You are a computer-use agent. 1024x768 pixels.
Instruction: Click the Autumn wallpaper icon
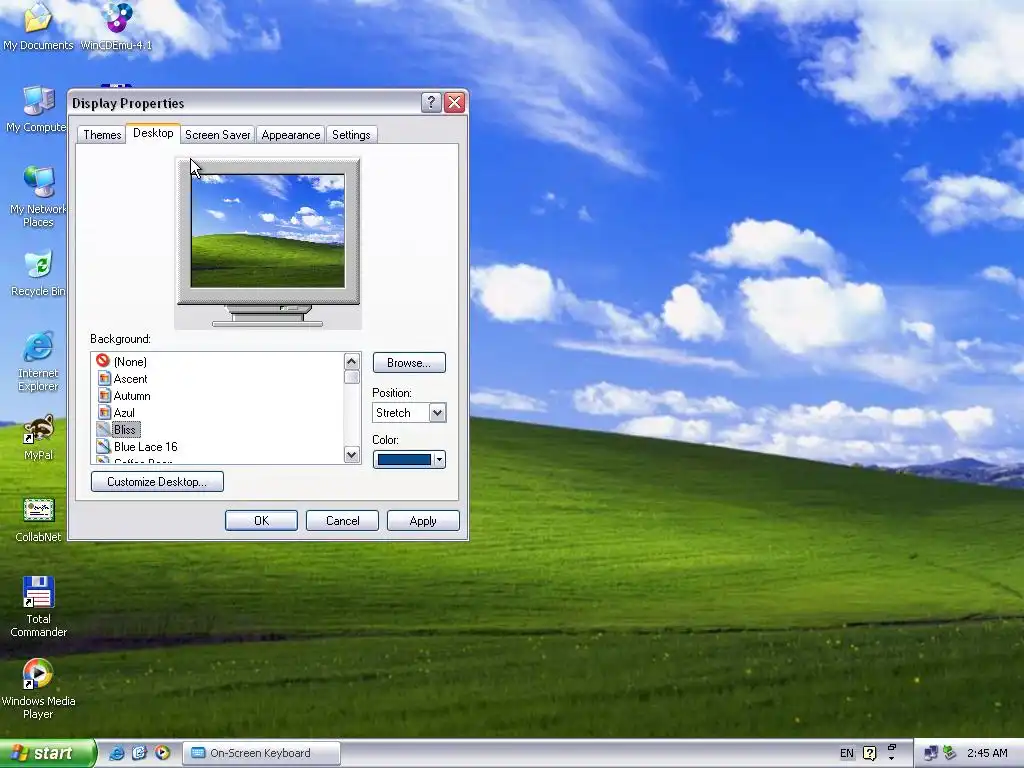coord(103,395)
